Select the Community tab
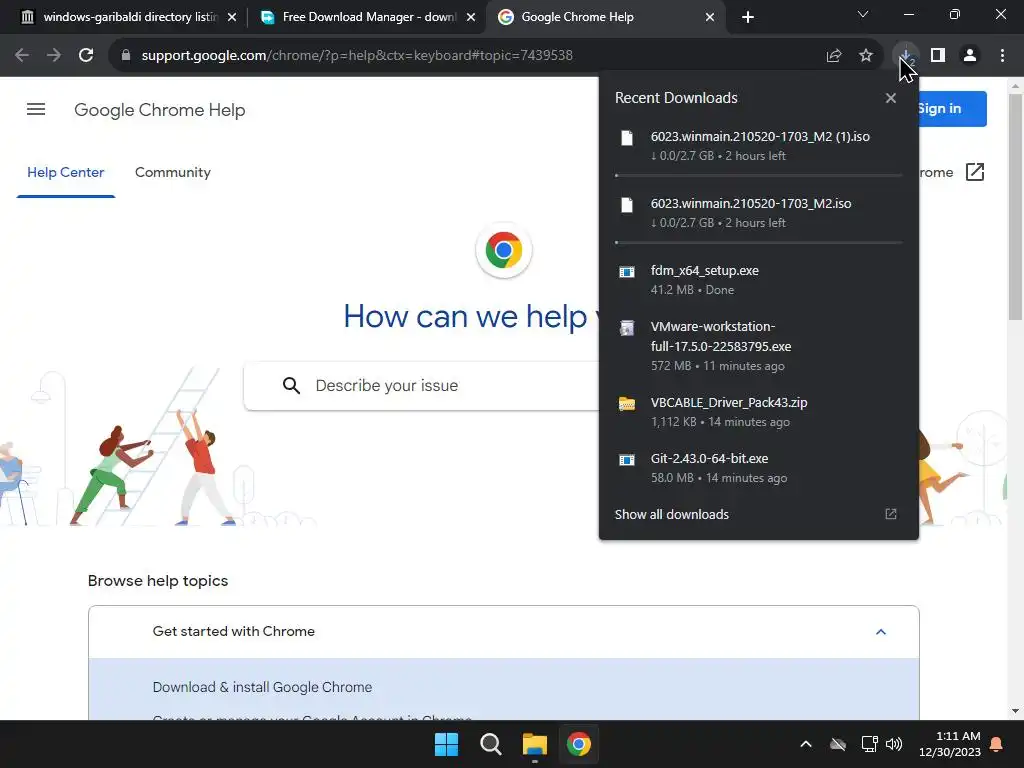The image size is (1024, 768). pos(172,172)
